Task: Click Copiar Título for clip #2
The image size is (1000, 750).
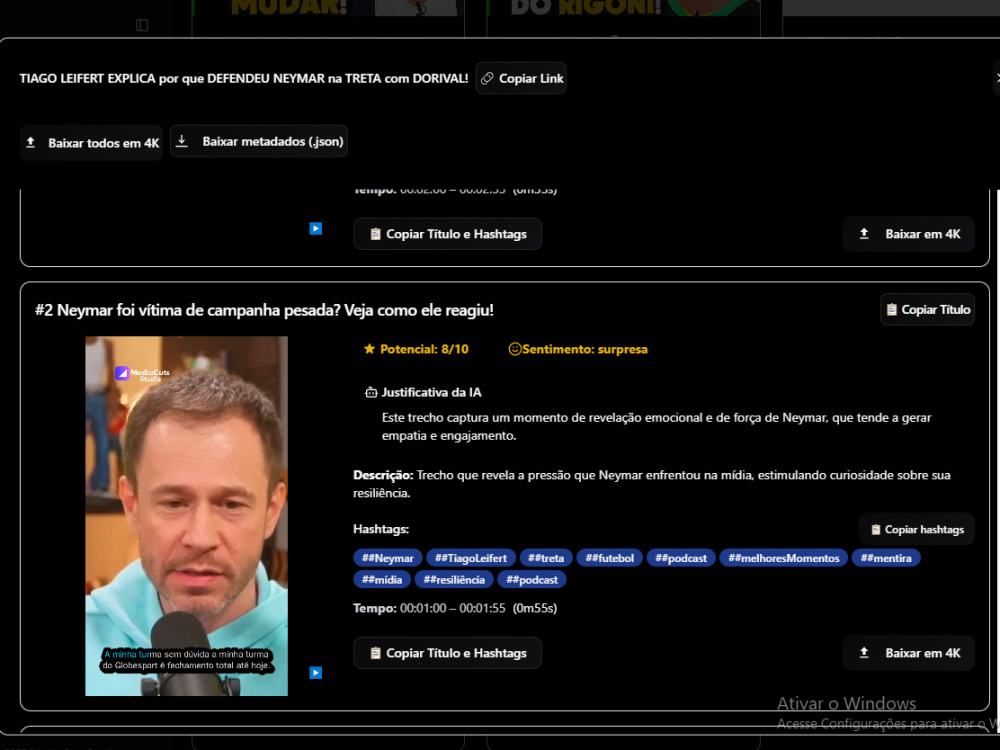Action: (x=927, y=310)
